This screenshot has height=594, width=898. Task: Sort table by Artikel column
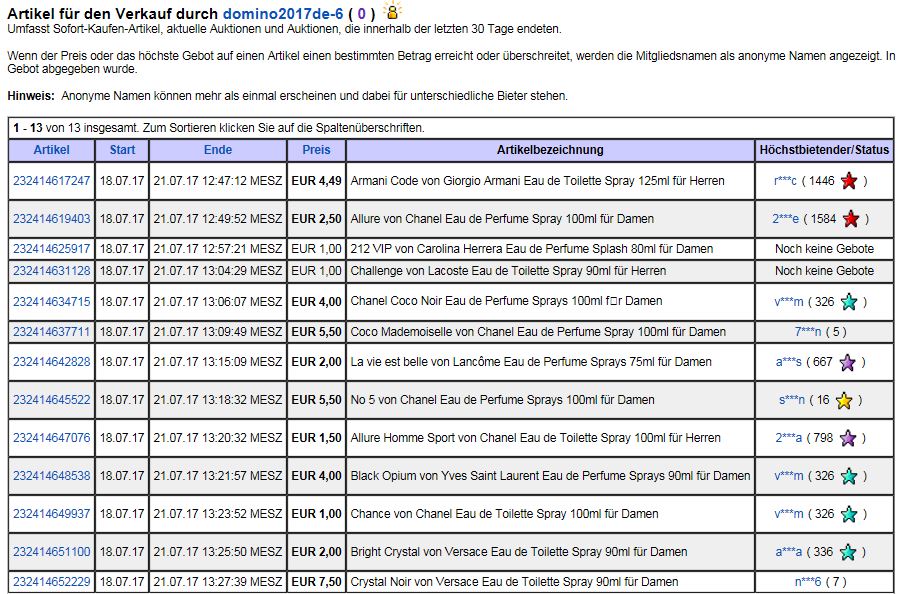pos(52,150)
